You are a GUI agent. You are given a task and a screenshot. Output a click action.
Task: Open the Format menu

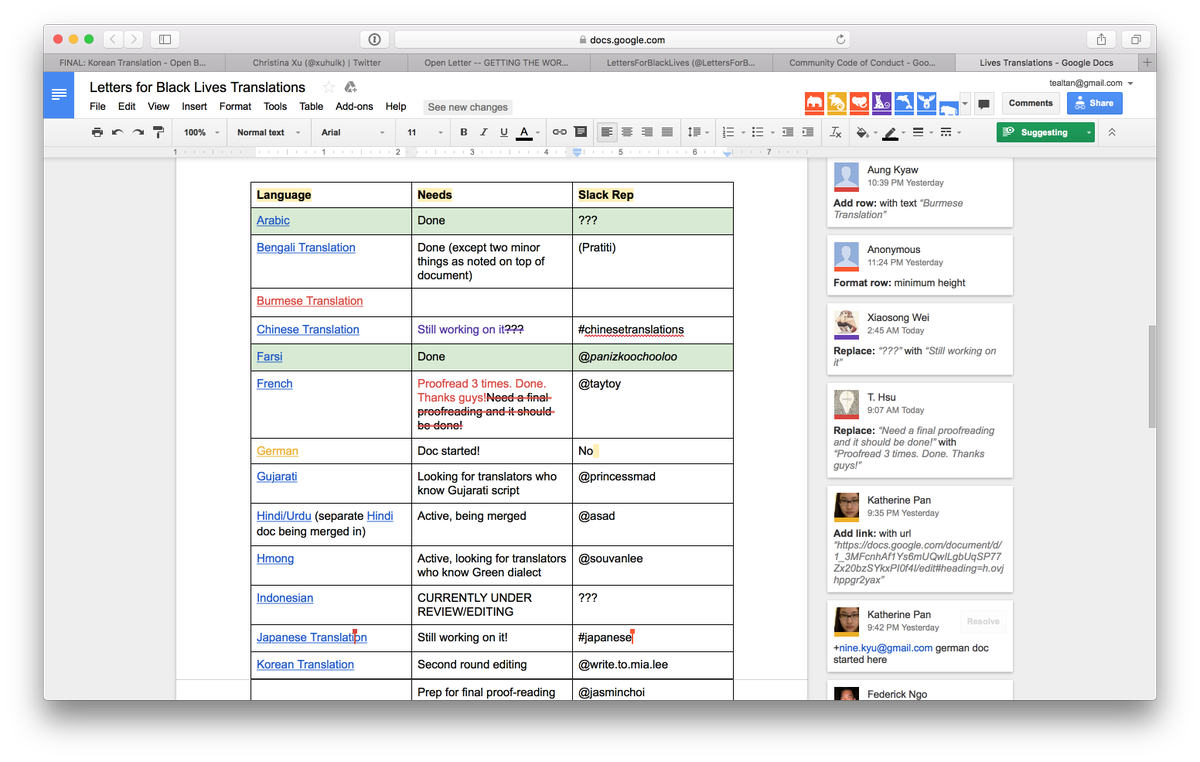tap(235, 106)
